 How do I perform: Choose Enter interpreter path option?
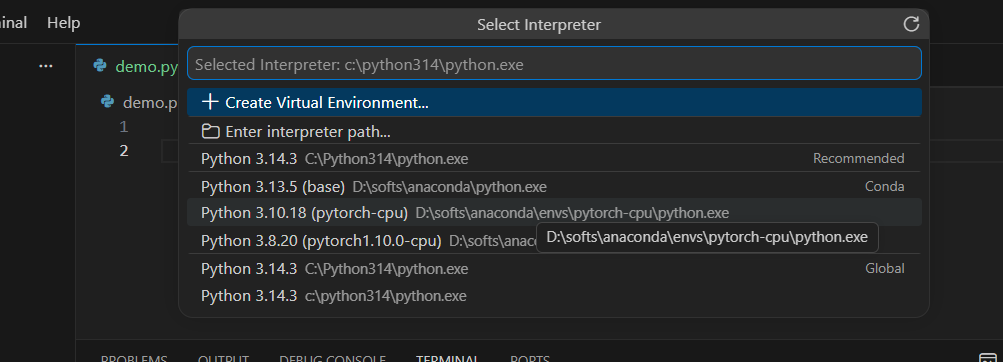(554, 132)
